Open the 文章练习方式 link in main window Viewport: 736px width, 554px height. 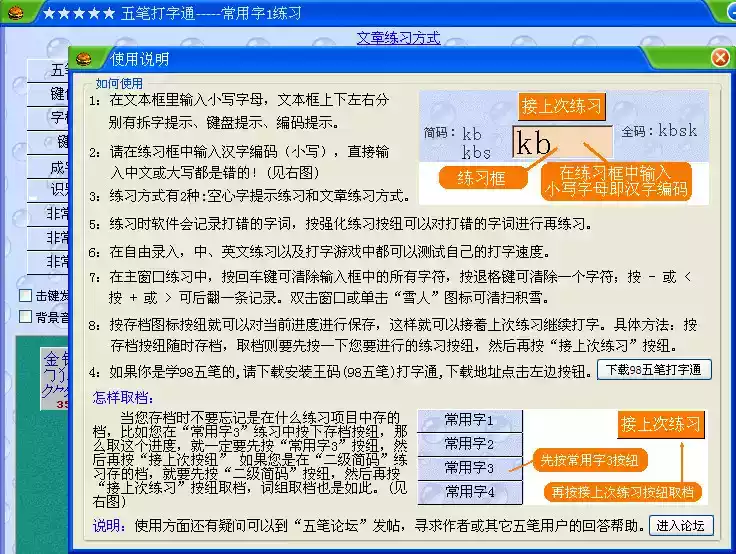(399, 38)
